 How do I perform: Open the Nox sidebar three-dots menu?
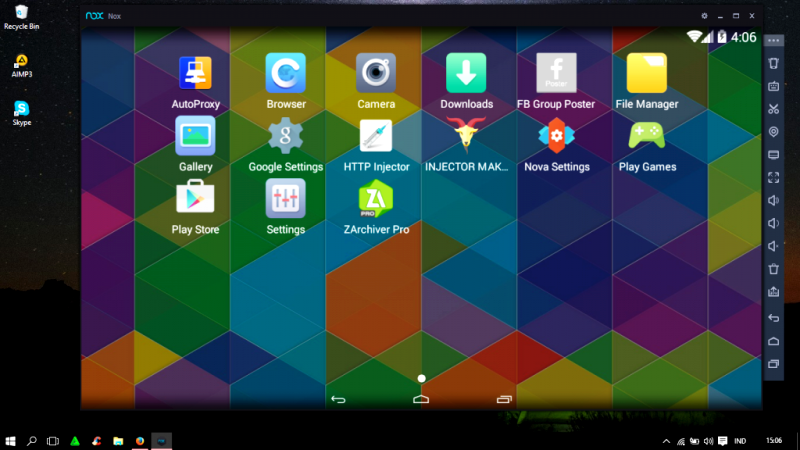point(773,40)
